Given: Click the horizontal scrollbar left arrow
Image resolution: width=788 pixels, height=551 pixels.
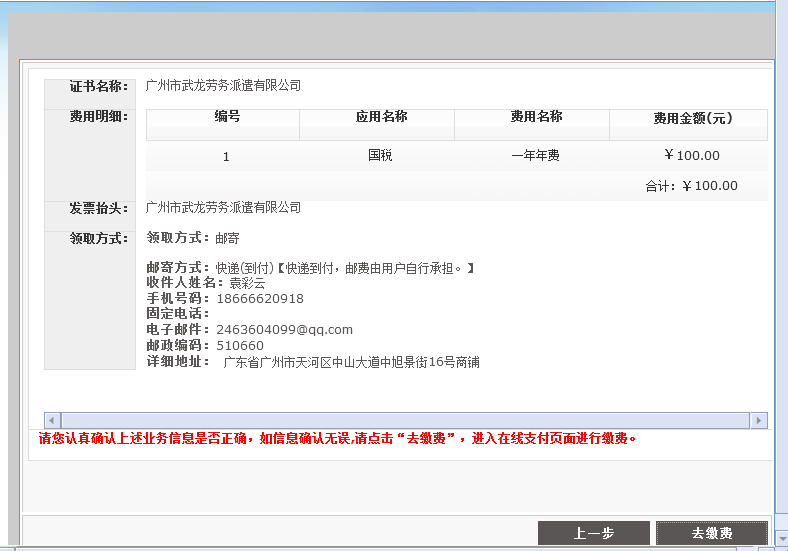Looking at the screenshot, I should tap(52, 420).
